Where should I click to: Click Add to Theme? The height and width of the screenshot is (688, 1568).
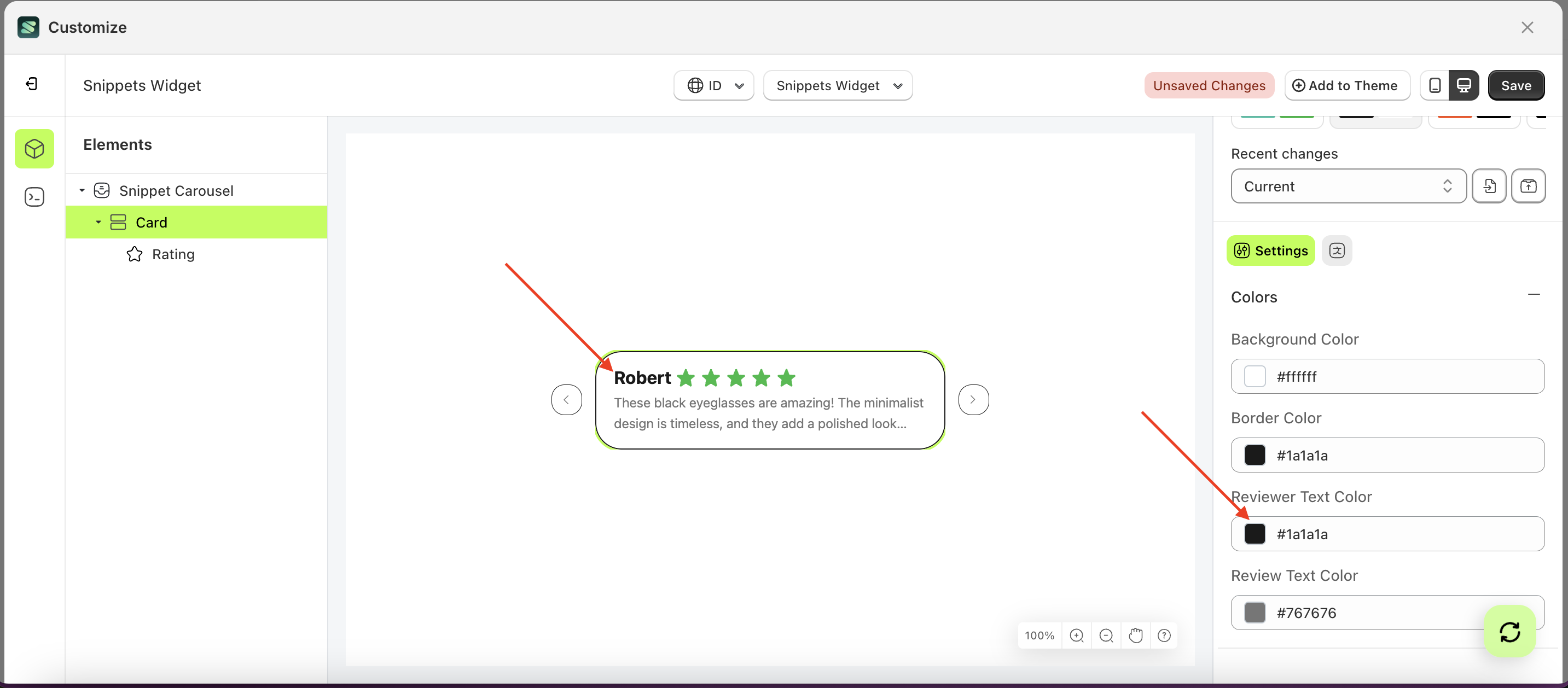point(1347,85)
